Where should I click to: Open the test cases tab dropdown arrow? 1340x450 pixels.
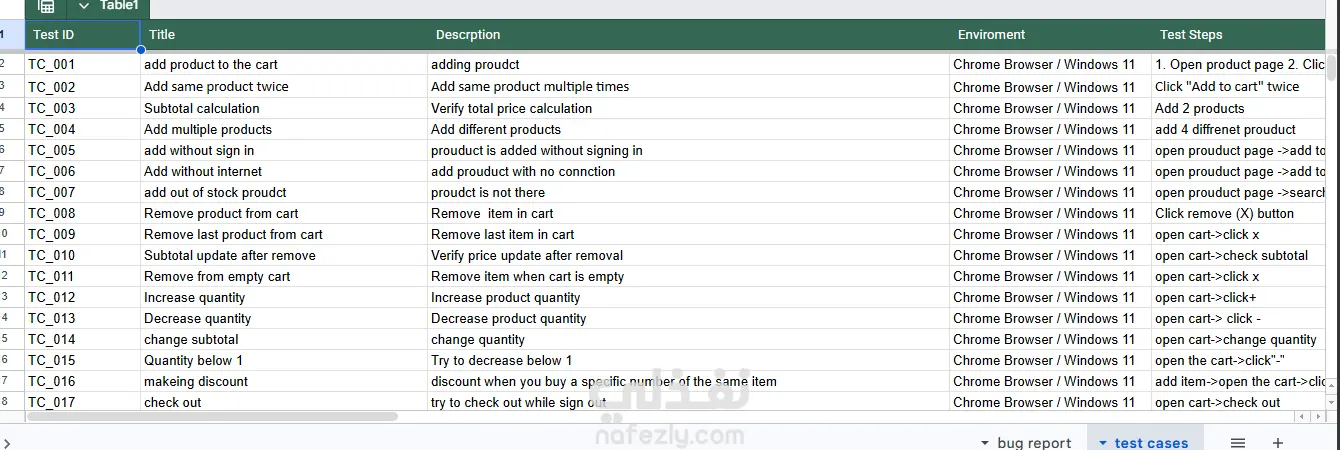(x=1103, y=443)
